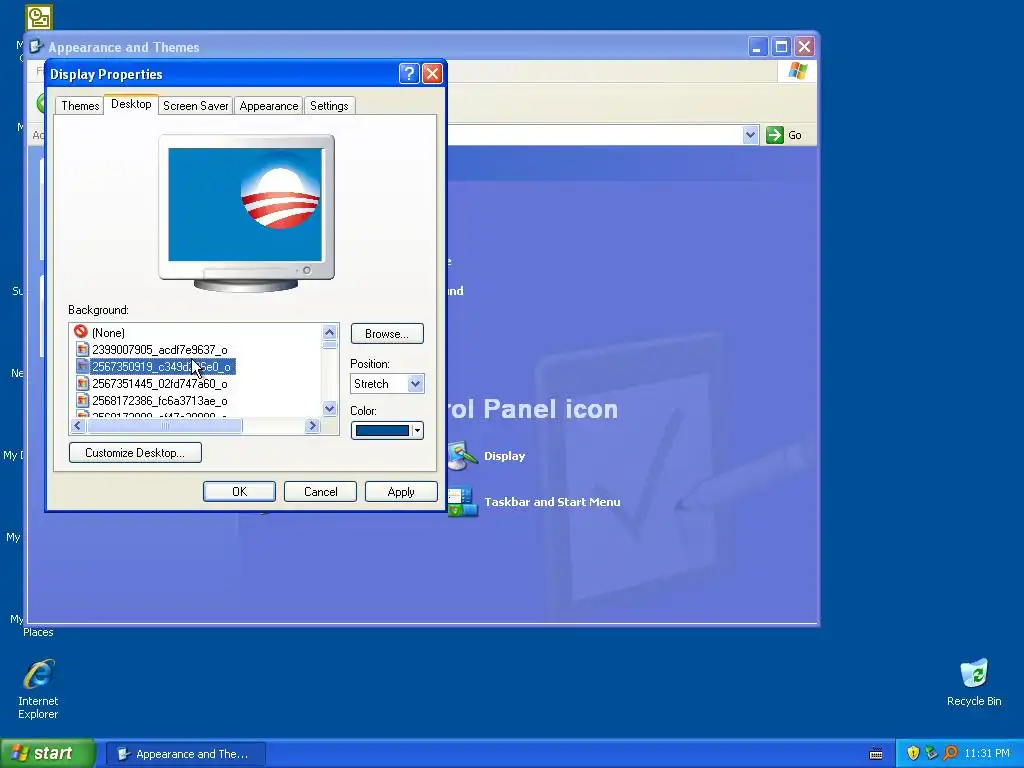Close the Appearance and Themes window
This screenshot has width=1024, height=768.
tap(805, 47)
